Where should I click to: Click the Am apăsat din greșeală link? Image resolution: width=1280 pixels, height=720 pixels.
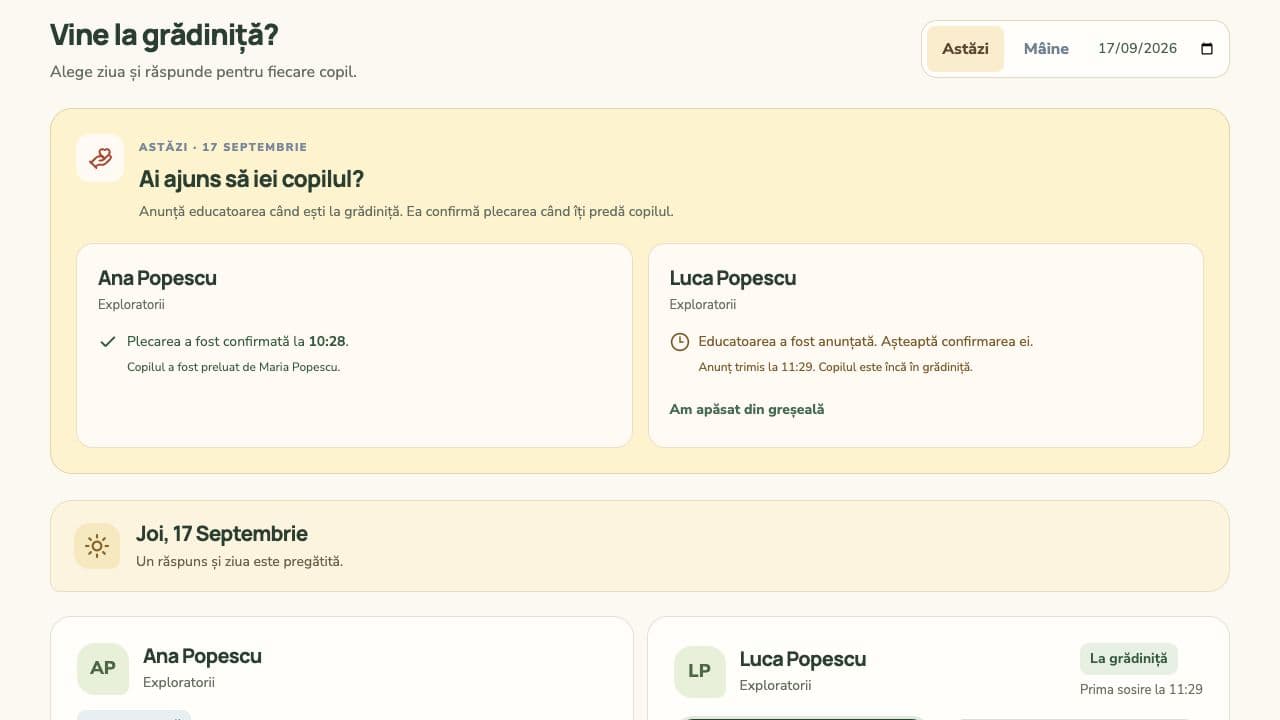coord(747,409)
